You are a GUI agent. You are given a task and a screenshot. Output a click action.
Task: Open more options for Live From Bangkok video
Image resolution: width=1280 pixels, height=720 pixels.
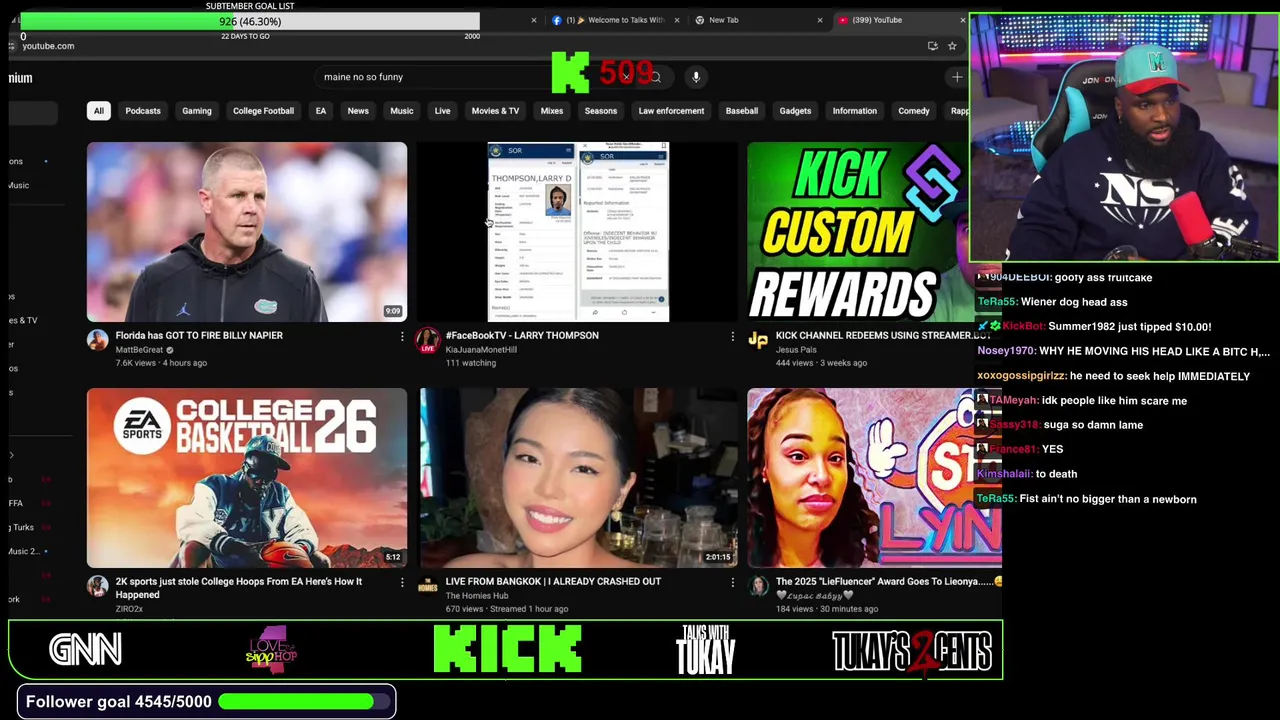click(x=732, y=582)
